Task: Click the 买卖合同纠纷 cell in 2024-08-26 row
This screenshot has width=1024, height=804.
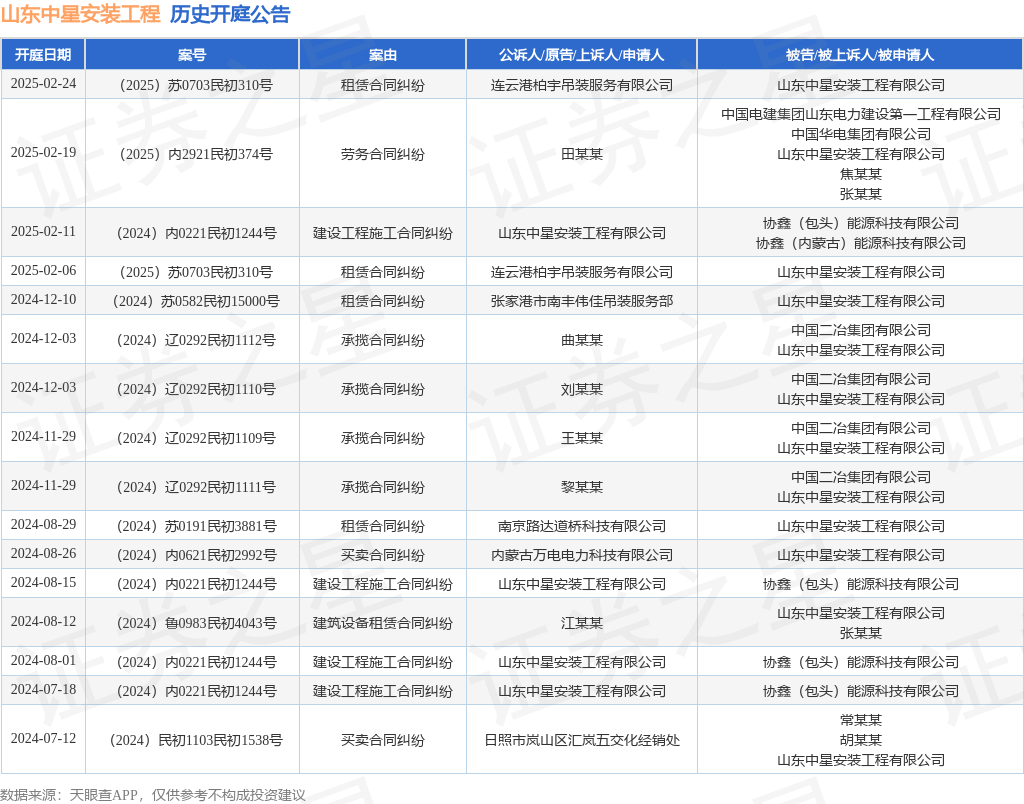Action: click(383, 555)
